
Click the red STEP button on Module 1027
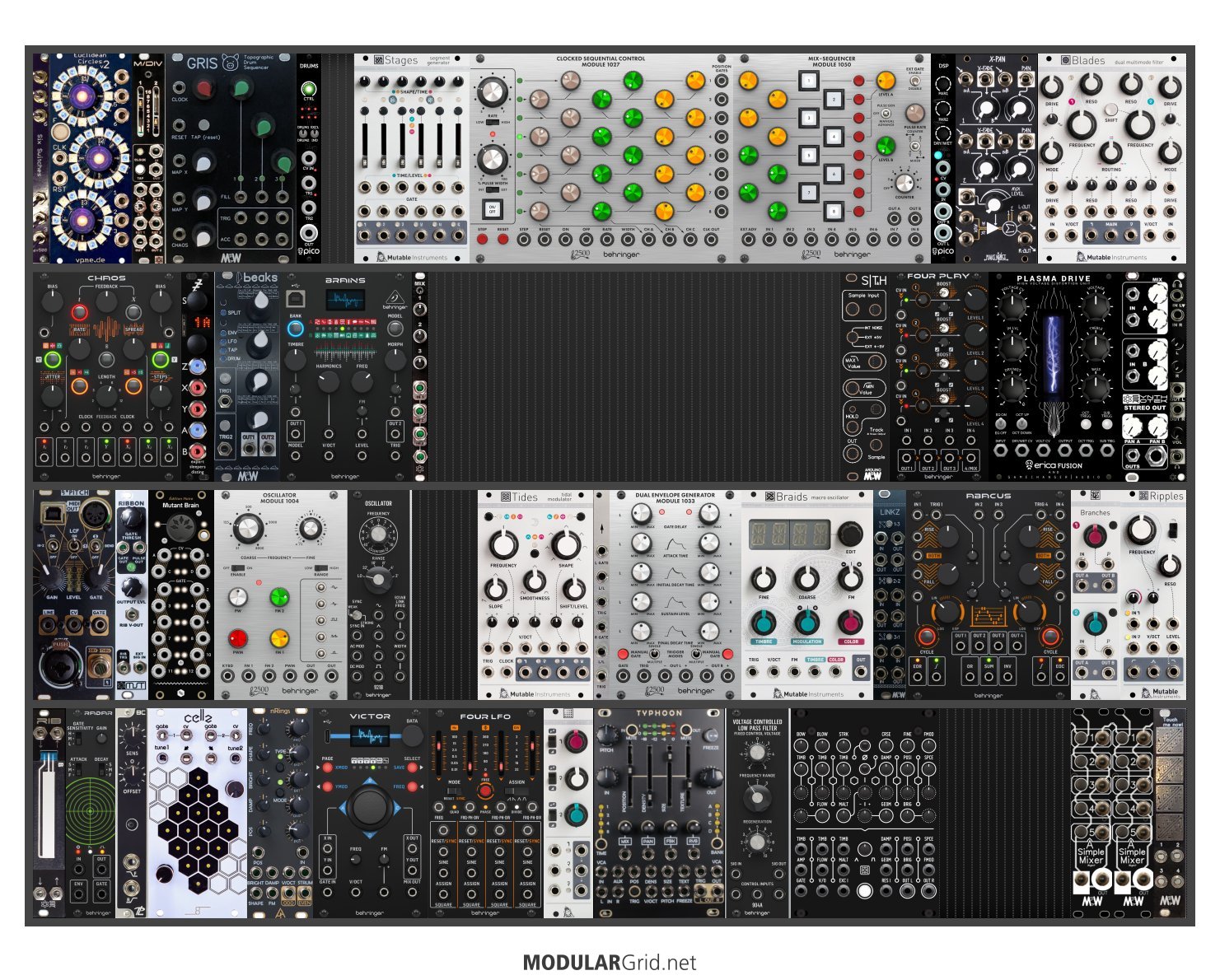point(483,240)
